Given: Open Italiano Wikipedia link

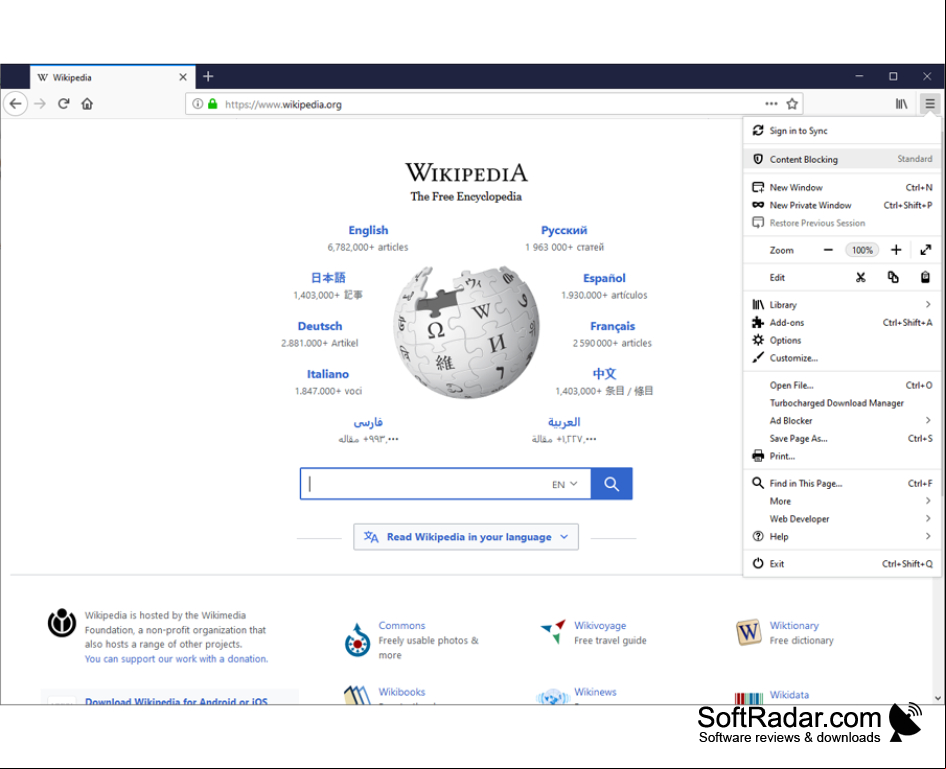Looking at the screenshot, I should 328,374.
